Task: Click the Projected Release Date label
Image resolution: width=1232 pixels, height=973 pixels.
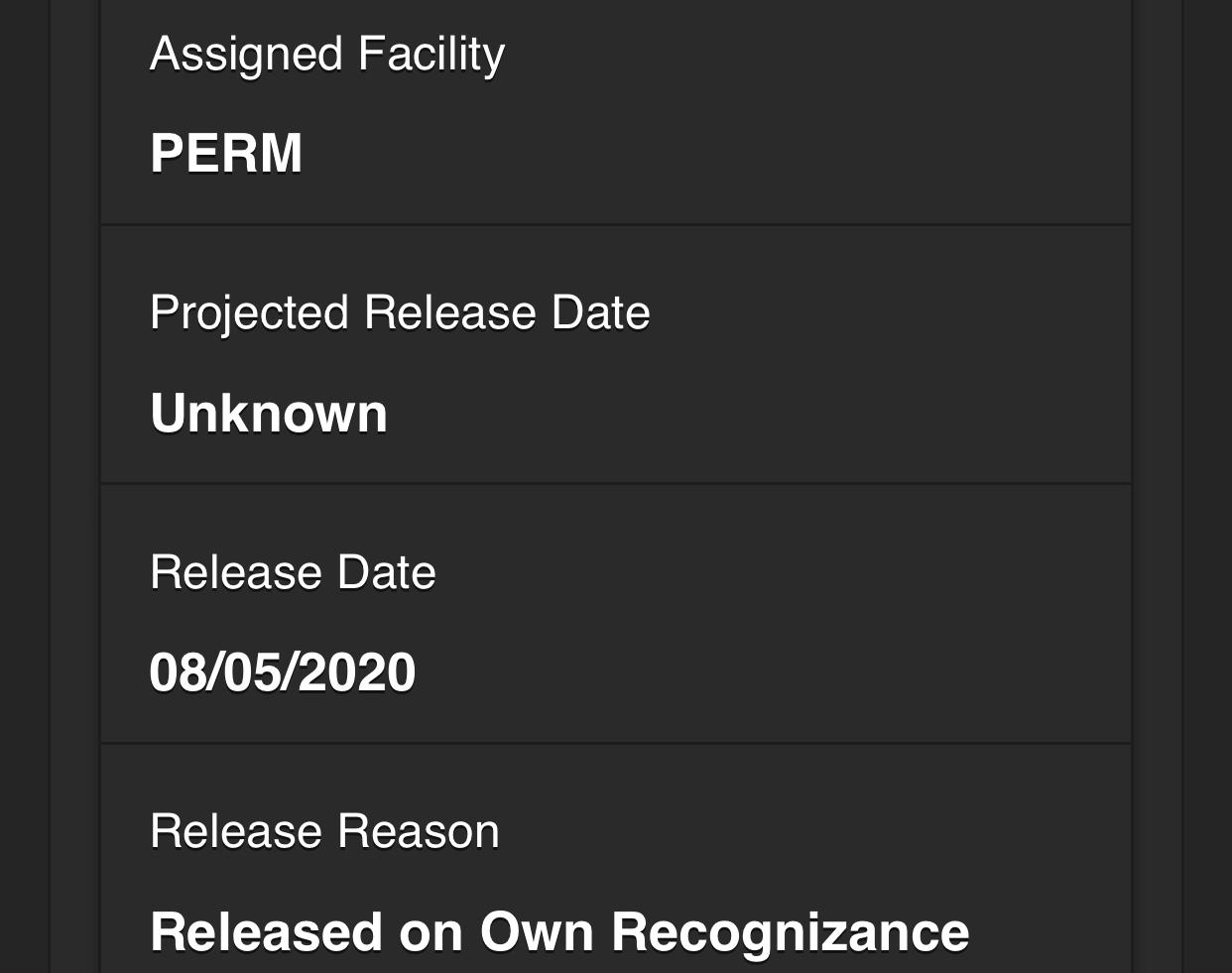Action: click(400, 313)
